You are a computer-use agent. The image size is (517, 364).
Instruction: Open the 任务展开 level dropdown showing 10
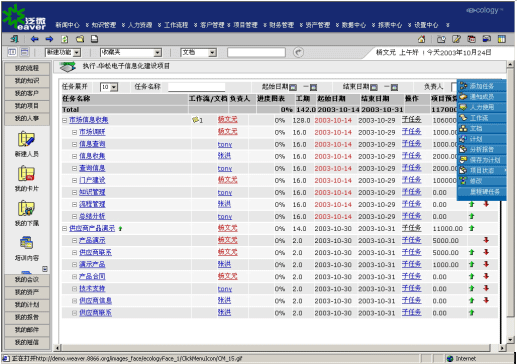pyautogui.click(x=109, y=87)
